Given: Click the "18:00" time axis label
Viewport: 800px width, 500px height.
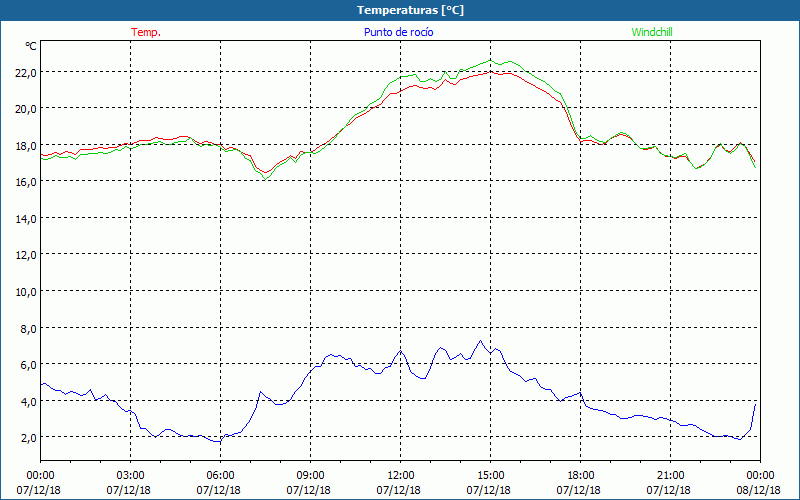Looking at the screenshot, I should point(581,476).
